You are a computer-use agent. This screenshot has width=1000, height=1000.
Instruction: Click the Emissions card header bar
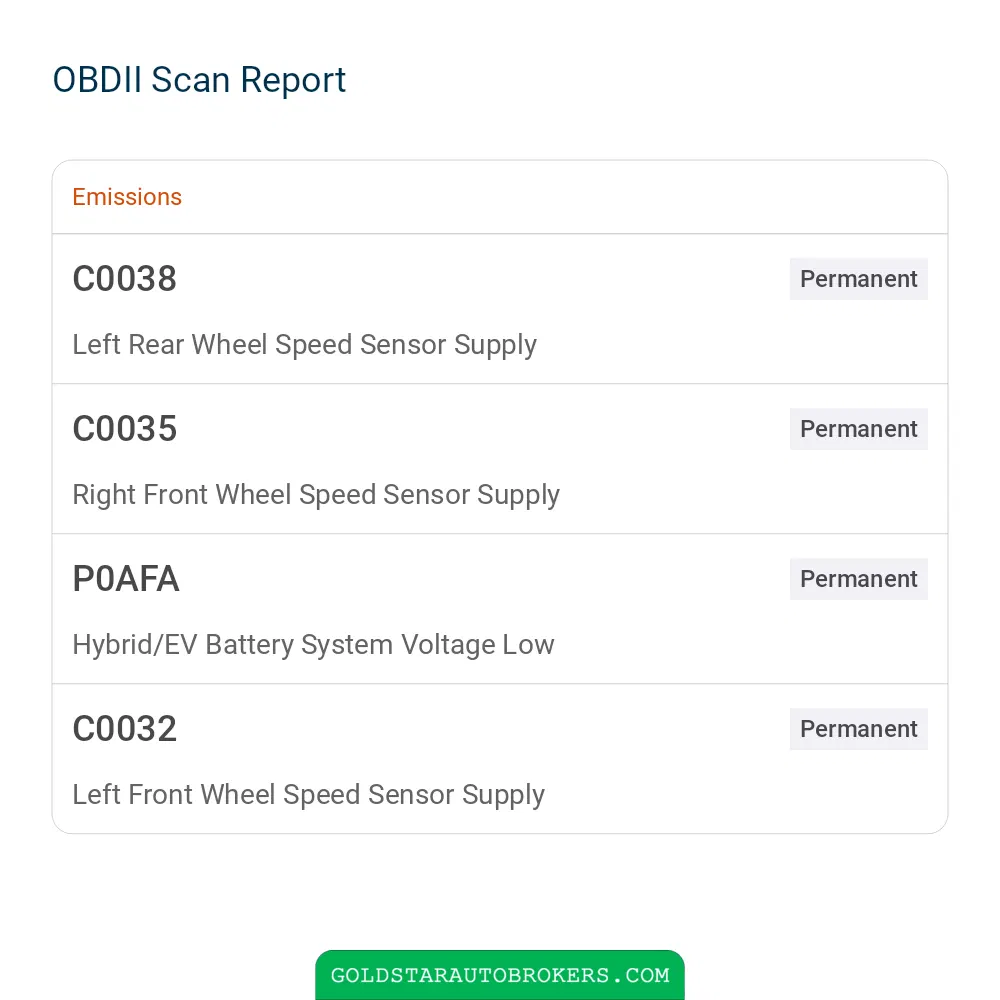[x=500, y=197]
